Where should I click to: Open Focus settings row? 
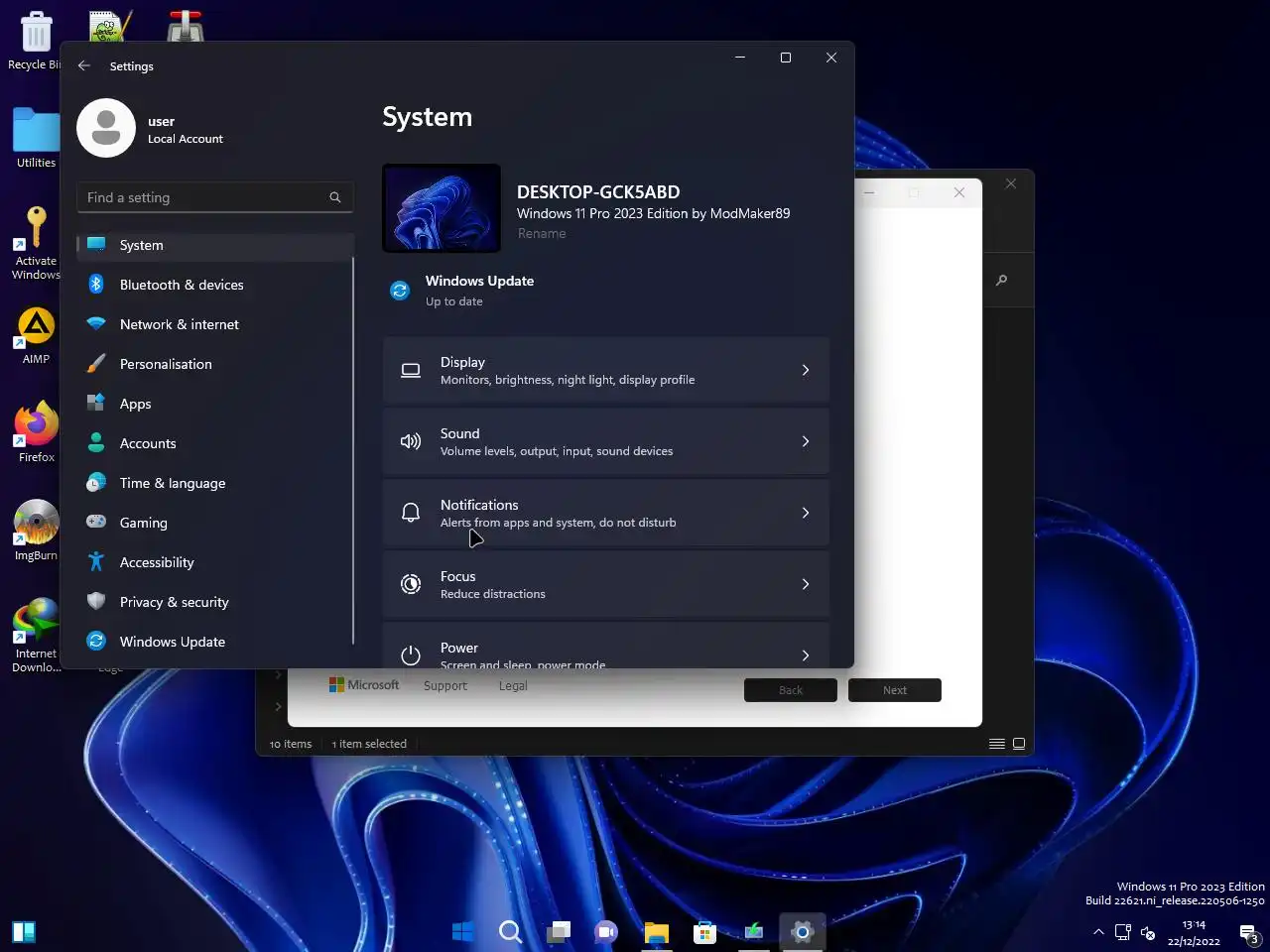tap(605, 584)
